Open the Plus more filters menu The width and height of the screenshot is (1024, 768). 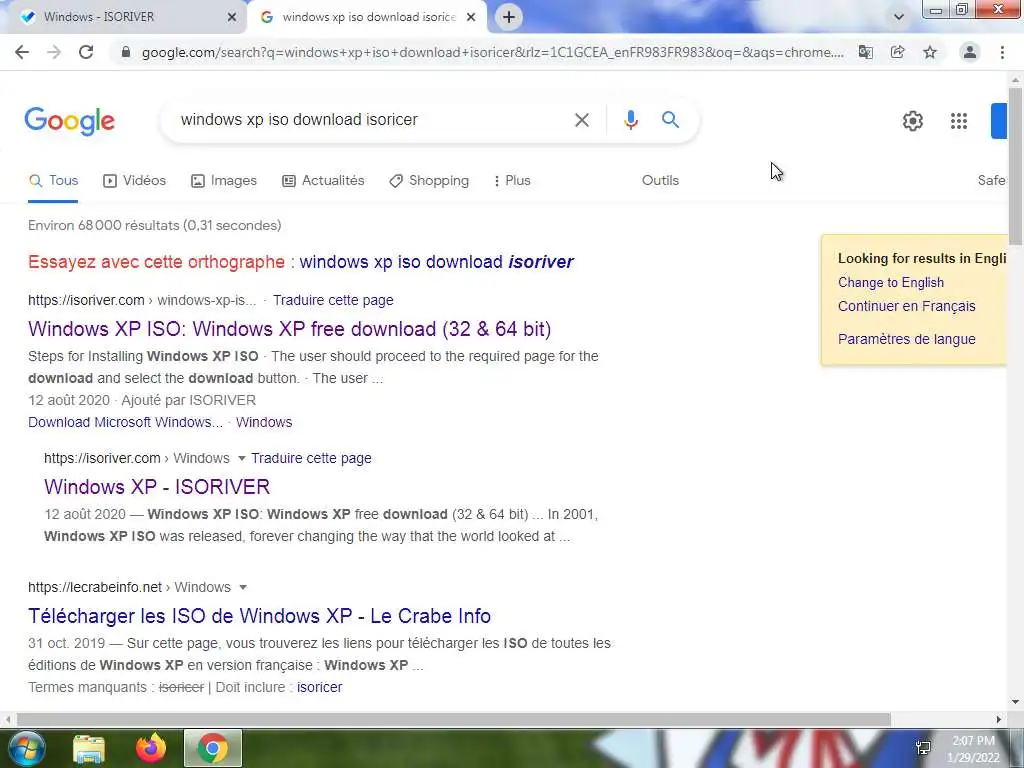[512, 181]
